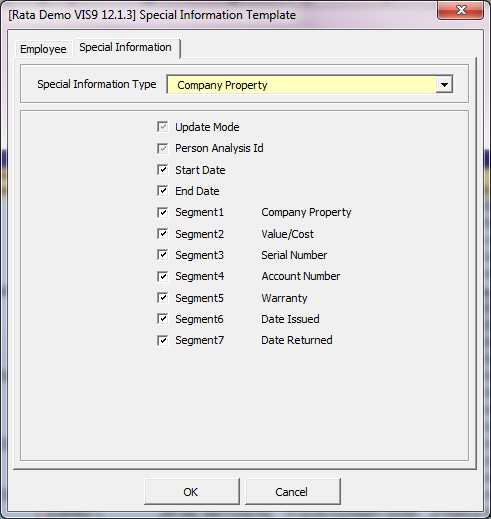Image resolution: width=491 pixels, height=519 pixels.
Task: Close the Special Information Template dialog
Action: [x=460, y=10]
